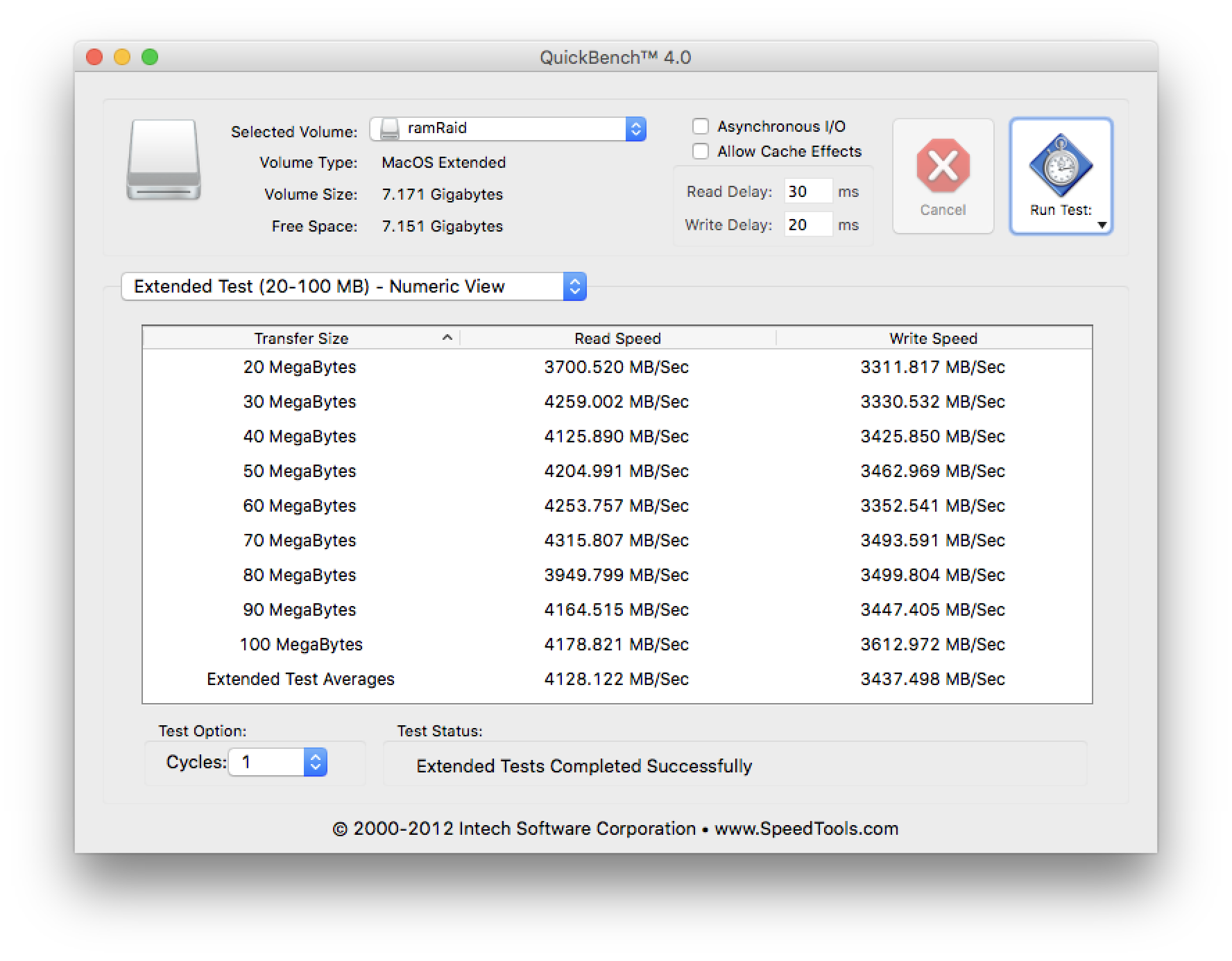Click Free Space value 7.151 Gigabytes
The height and width of the screenshot is (961, 1232).
(443, 226)
